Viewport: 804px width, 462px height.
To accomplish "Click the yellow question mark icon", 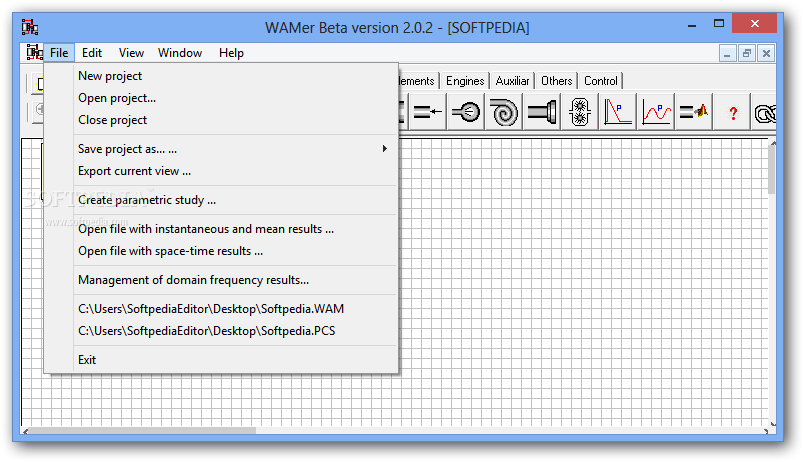I will [x=733, y=111].
